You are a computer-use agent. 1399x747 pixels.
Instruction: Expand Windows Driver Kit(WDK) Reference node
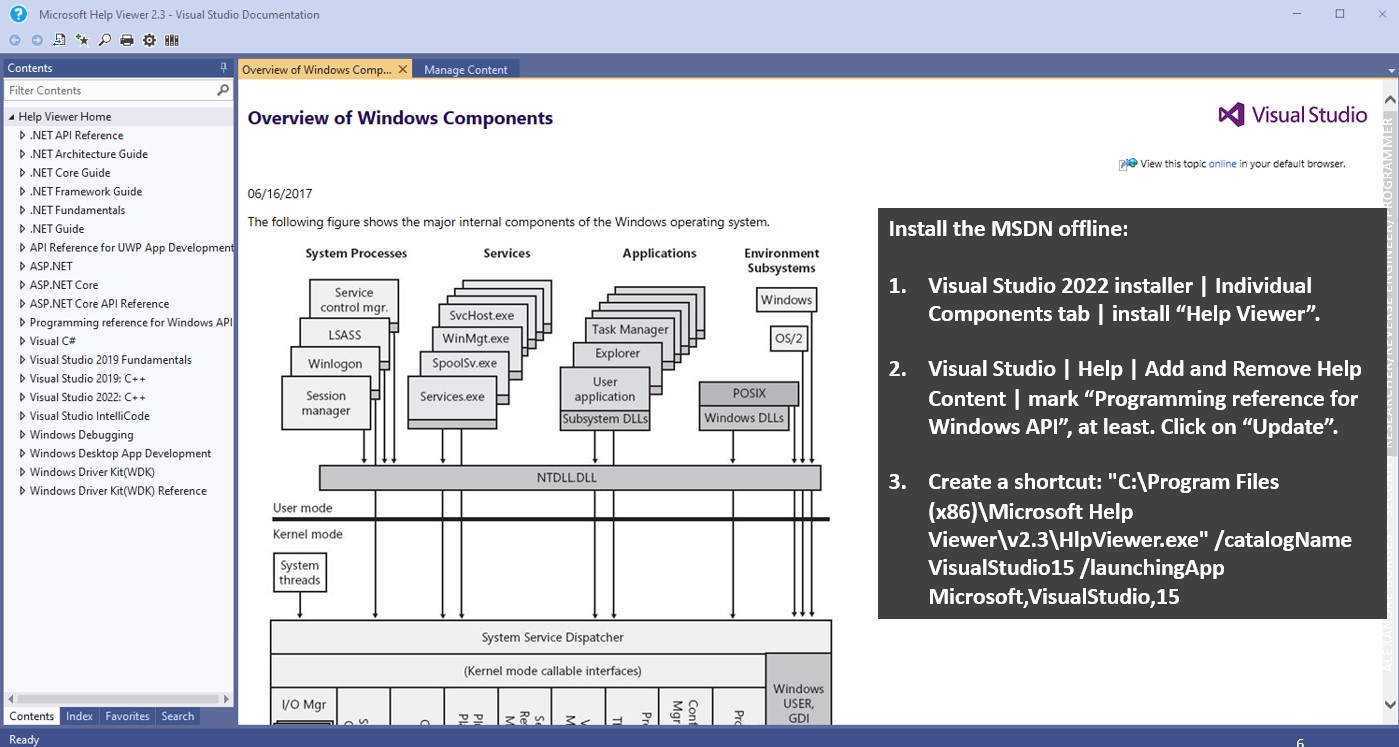point(22,491)
